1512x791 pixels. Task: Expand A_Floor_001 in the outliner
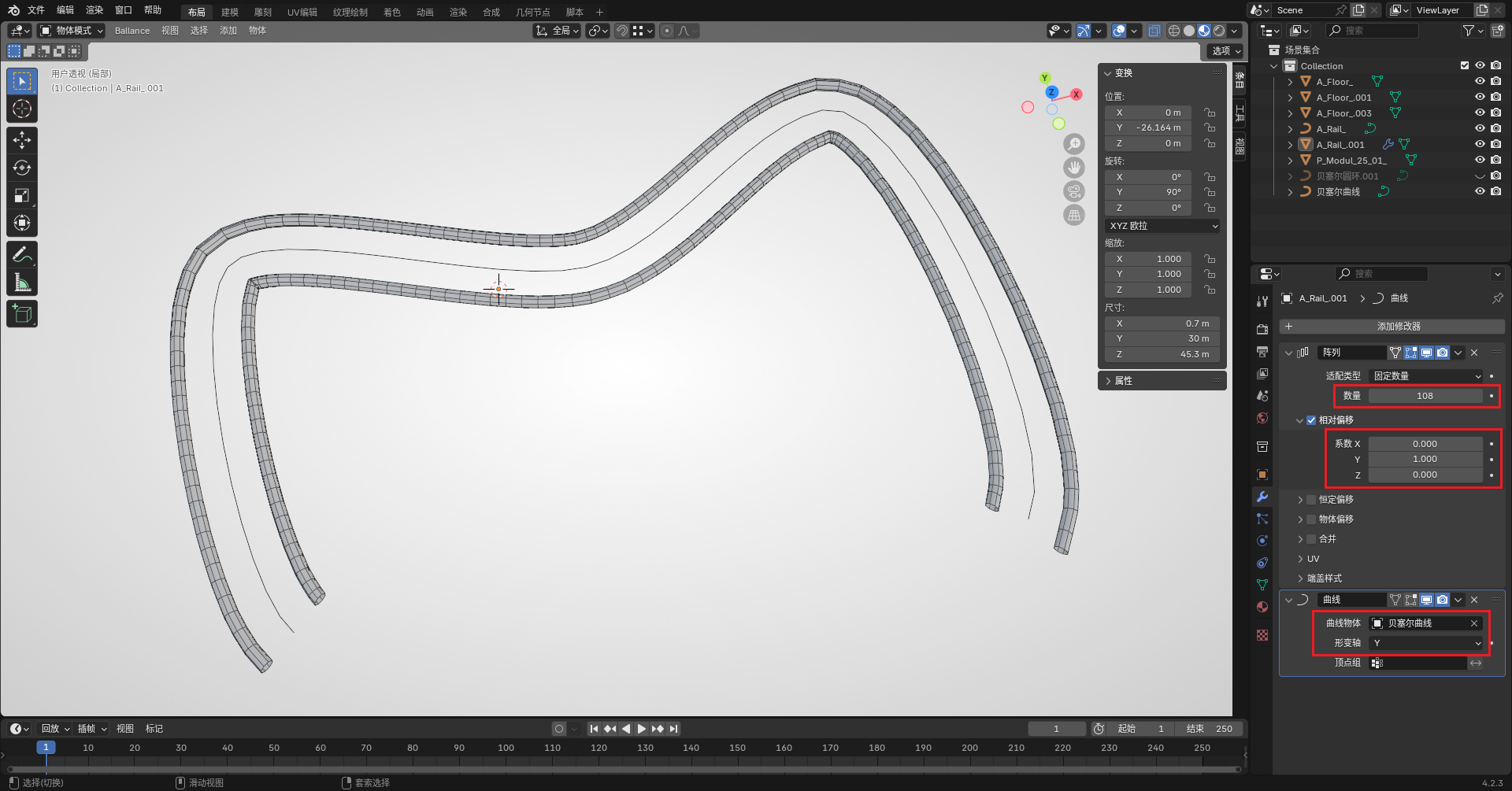(1290, 97)
